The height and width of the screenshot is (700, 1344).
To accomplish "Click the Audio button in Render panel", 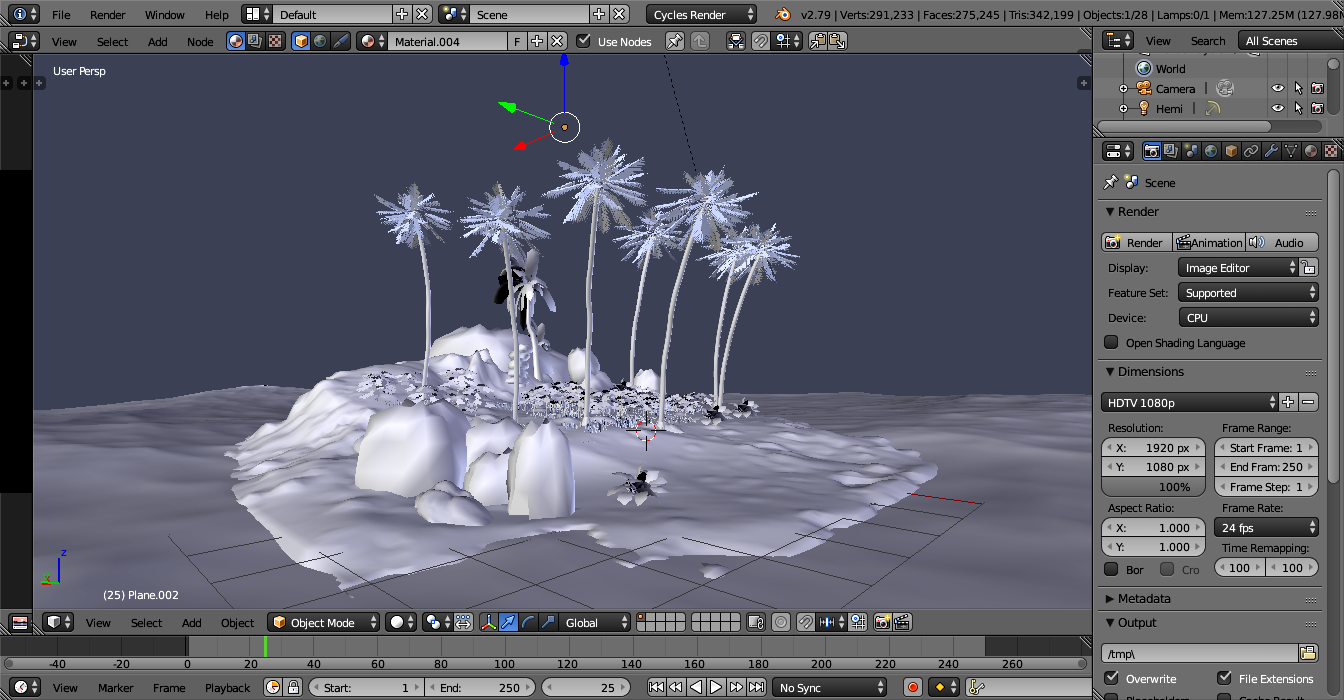I will click(x=1281, y=243).
